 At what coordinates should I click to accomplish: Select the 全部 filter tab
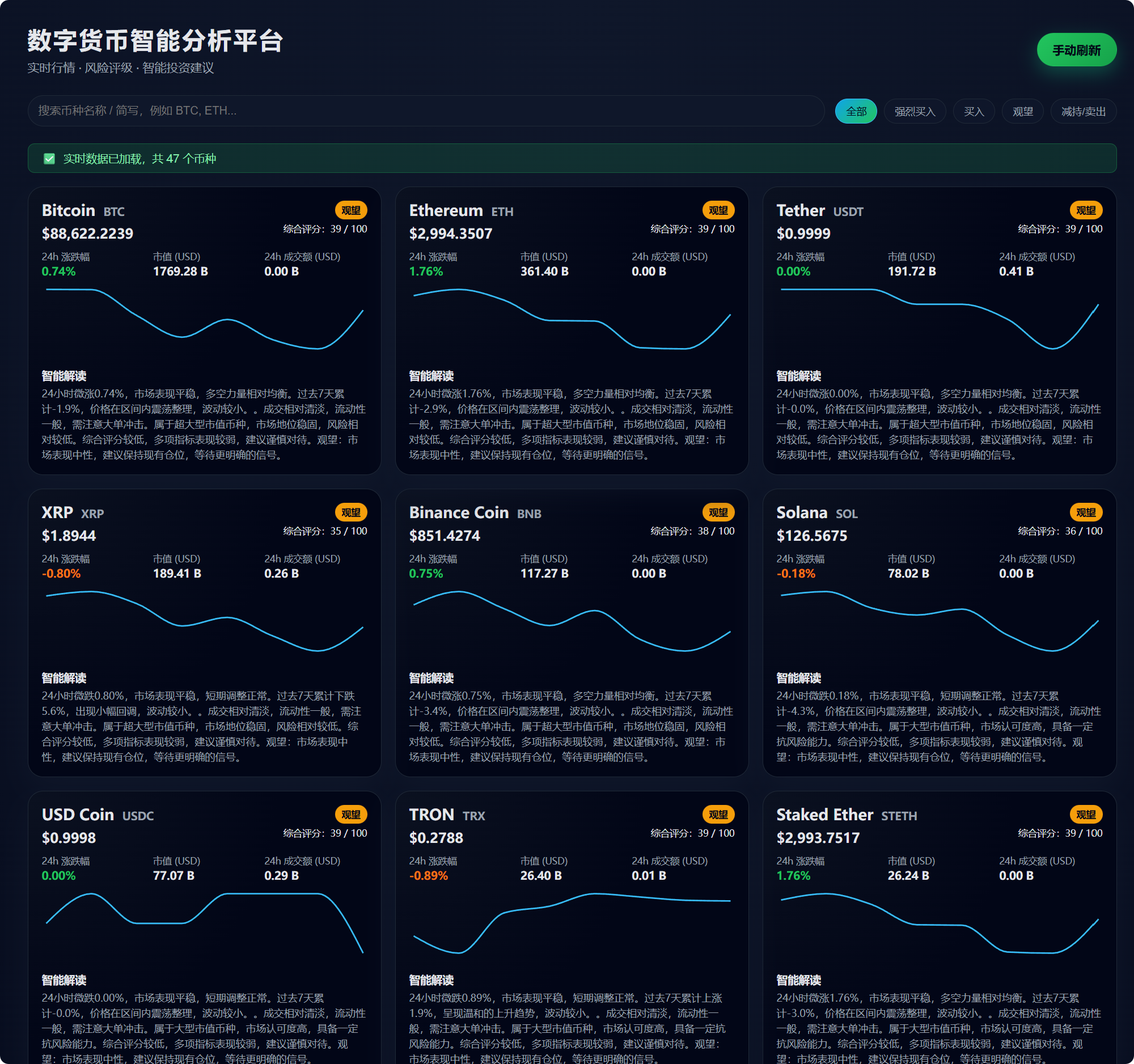tap(856, 111)
